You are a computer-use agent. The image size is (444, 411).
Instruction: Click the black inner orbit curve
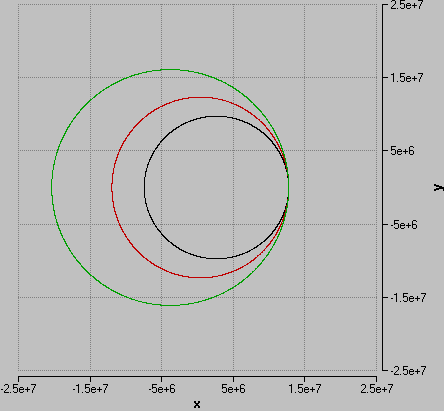click(x=145, y=187)
